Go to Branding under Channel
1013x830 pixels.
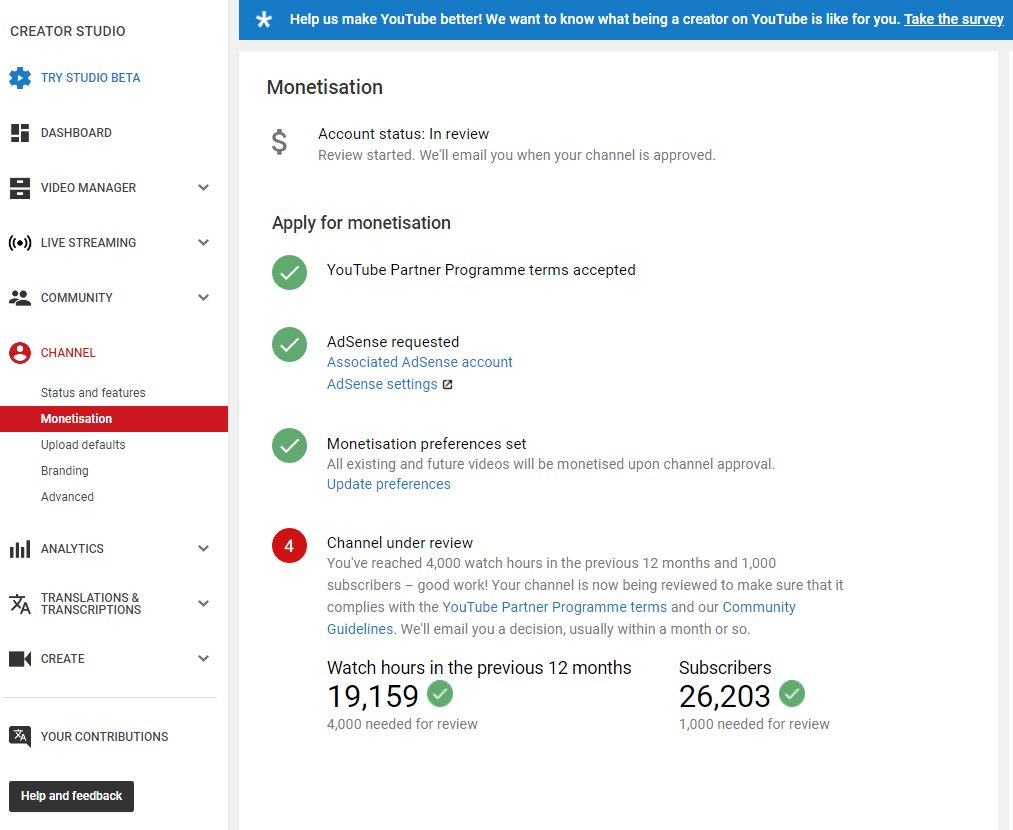[65, 471]
